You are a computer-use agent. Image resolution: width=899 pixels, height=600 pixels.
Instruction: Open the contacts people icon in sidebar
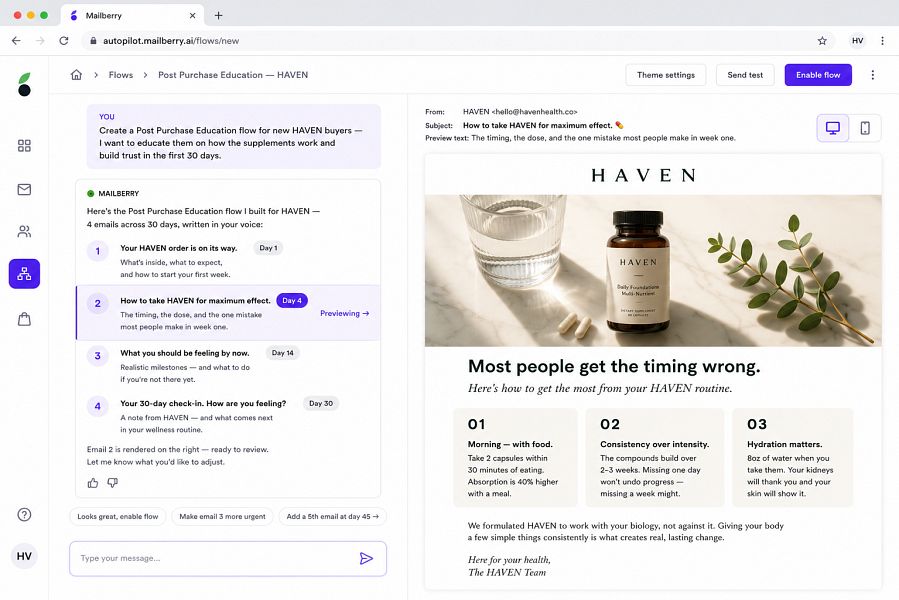click(x=24, y=232)
